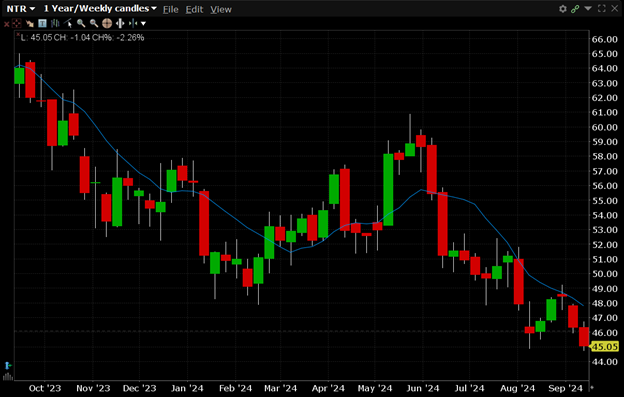The width and height of the screenshot is (624, 397).
Task: Click the 55.00 price axis label
Action: [604, 200]
